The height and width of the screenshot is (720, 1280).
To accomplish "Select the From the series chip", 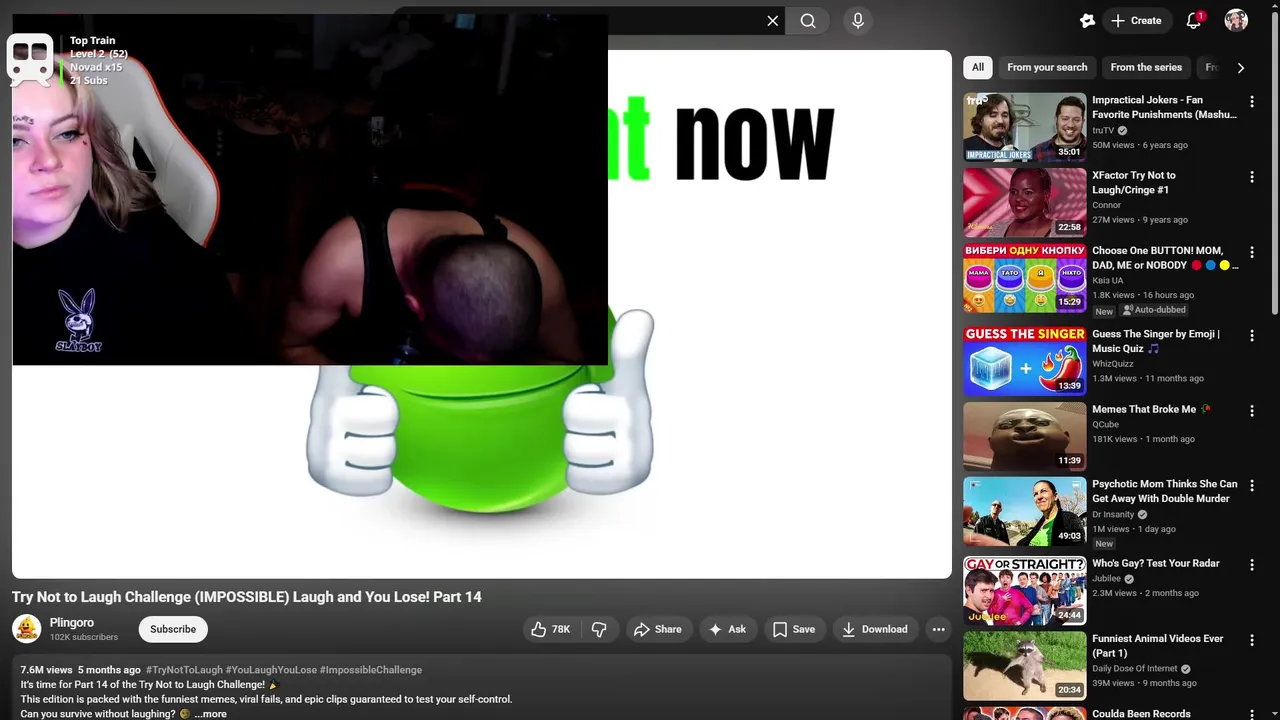I will (x=1146, y=67).
